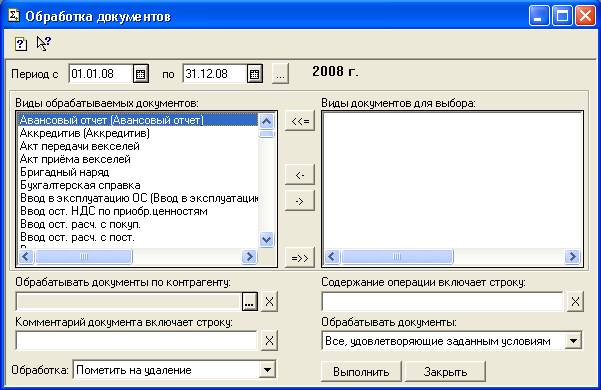
Task: Open the help icon in toolbar
Action: 21,44
